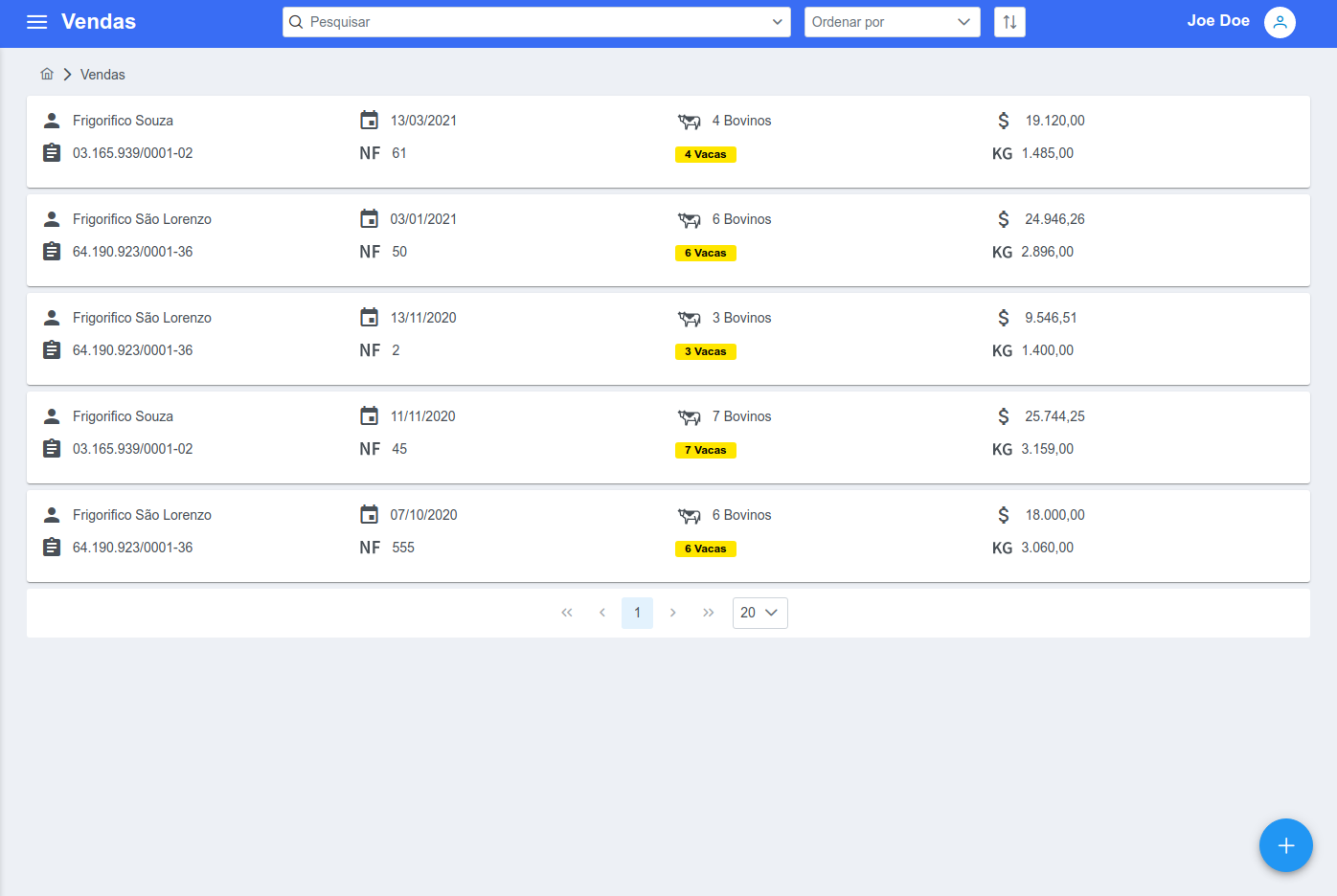Go to previous page arrow
Image resolution: width=1337 pixels, height=896 pixels.
coord(601,613)
